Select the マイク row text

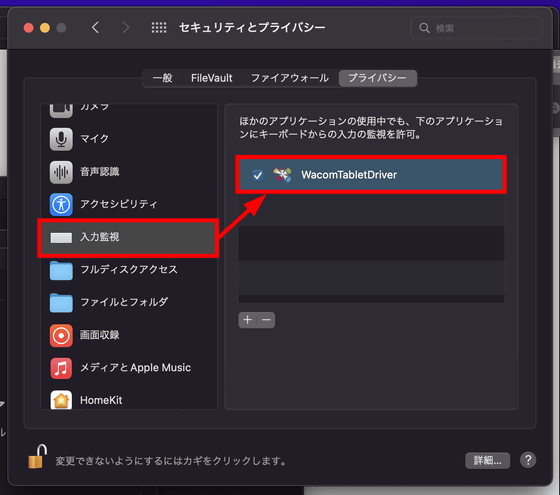tap(94, 139)
